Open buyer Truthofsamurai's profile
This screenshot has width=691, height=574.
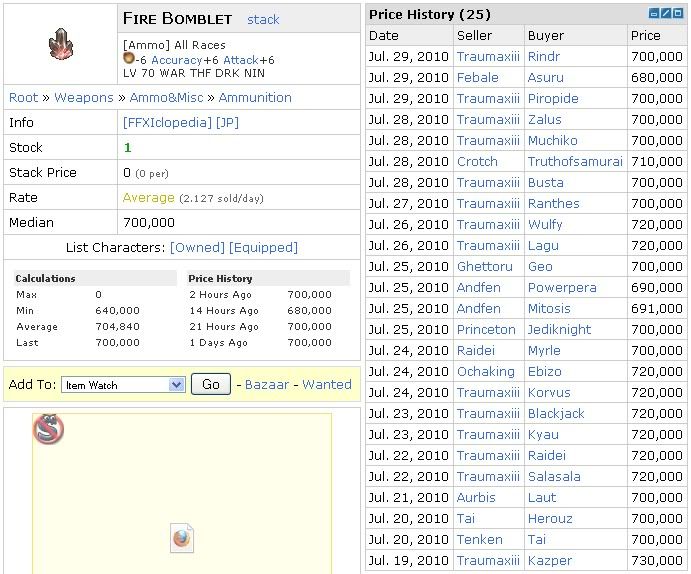point(575,162)
